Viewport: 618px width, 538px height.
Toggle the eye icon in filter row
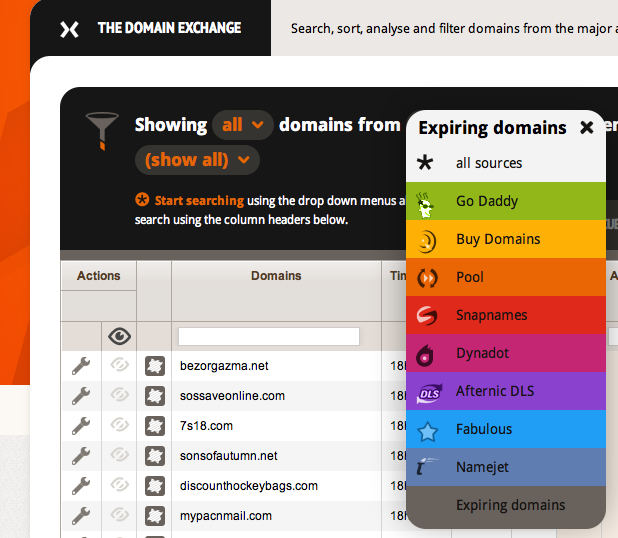tap(119, 336)
